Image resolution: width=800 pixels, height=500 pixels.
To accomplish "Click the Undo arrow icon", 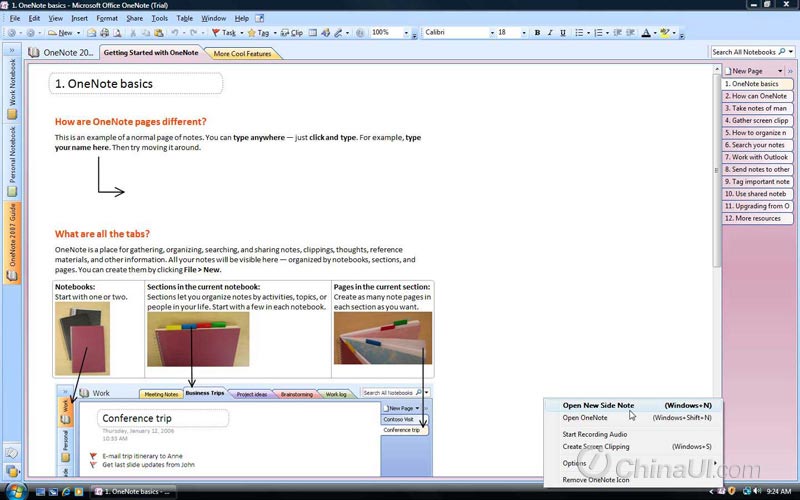I will [175, 33].
